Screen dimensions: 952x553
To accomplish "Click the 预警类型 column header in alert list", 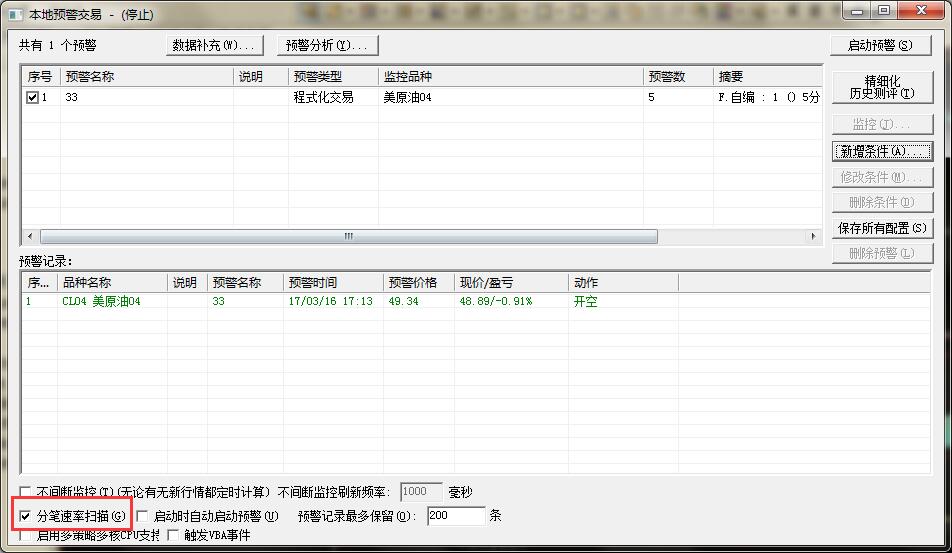I will pyautogui.click(x=332, y=77).
